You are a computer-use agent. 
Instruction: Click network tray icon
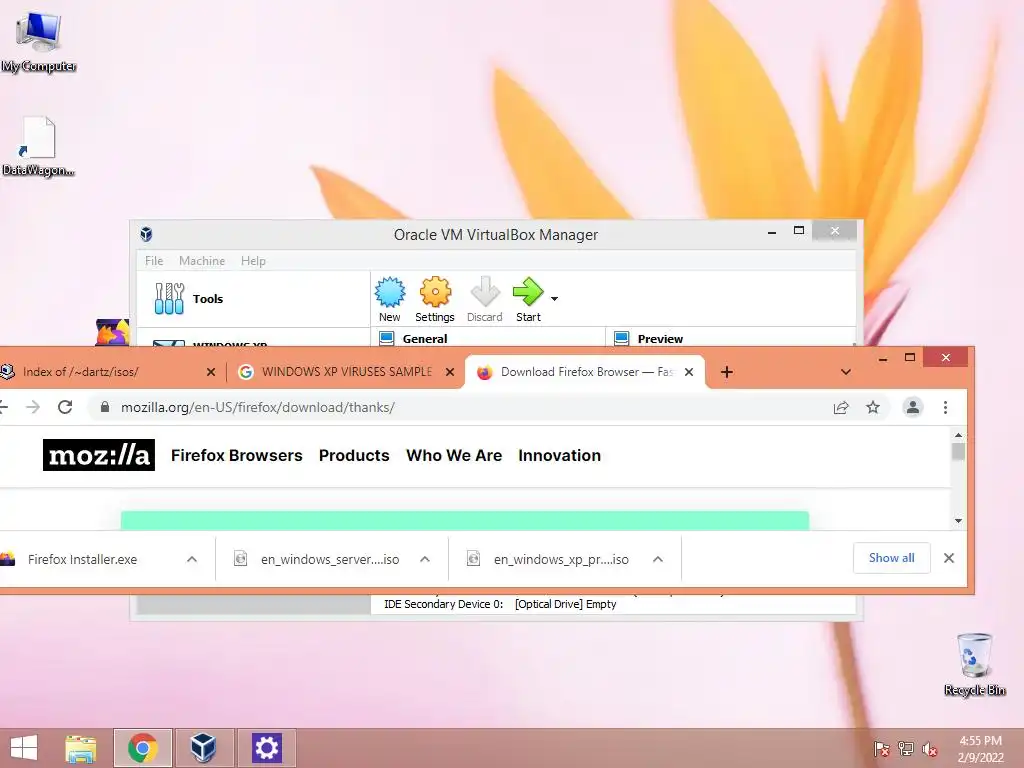coord(906,749)
